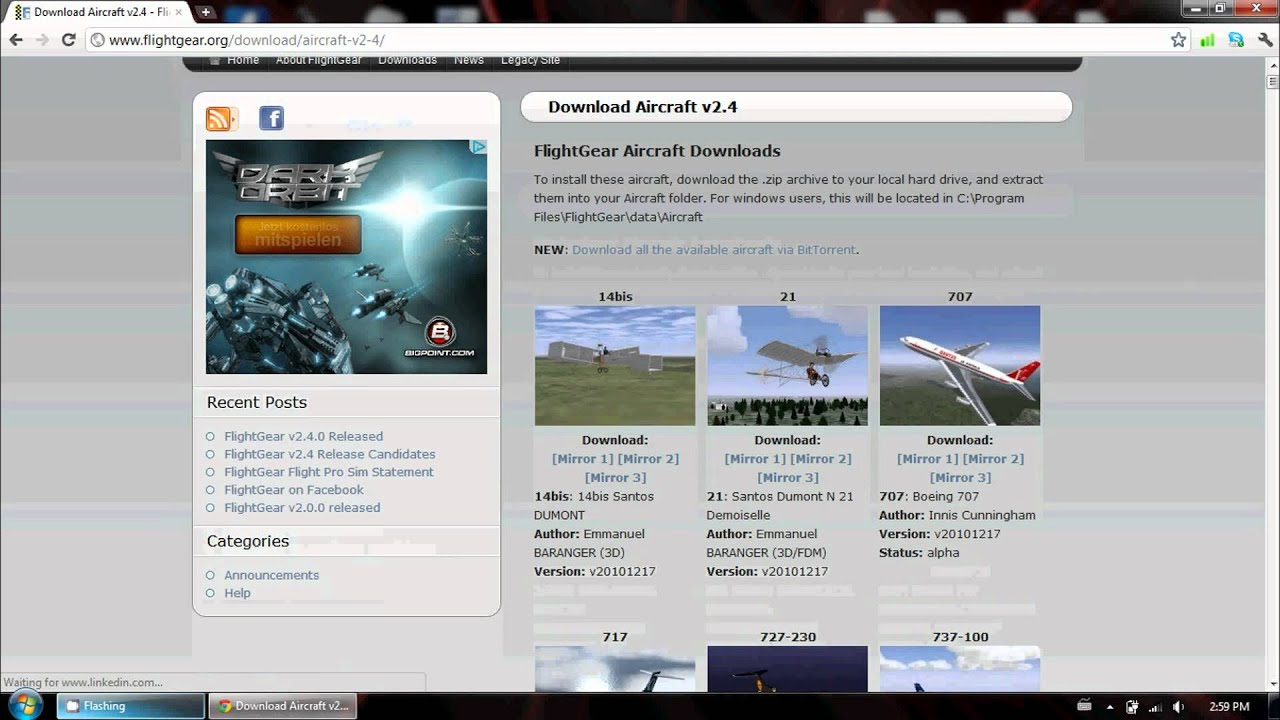Click the browser forward arrow

point(42,40)
